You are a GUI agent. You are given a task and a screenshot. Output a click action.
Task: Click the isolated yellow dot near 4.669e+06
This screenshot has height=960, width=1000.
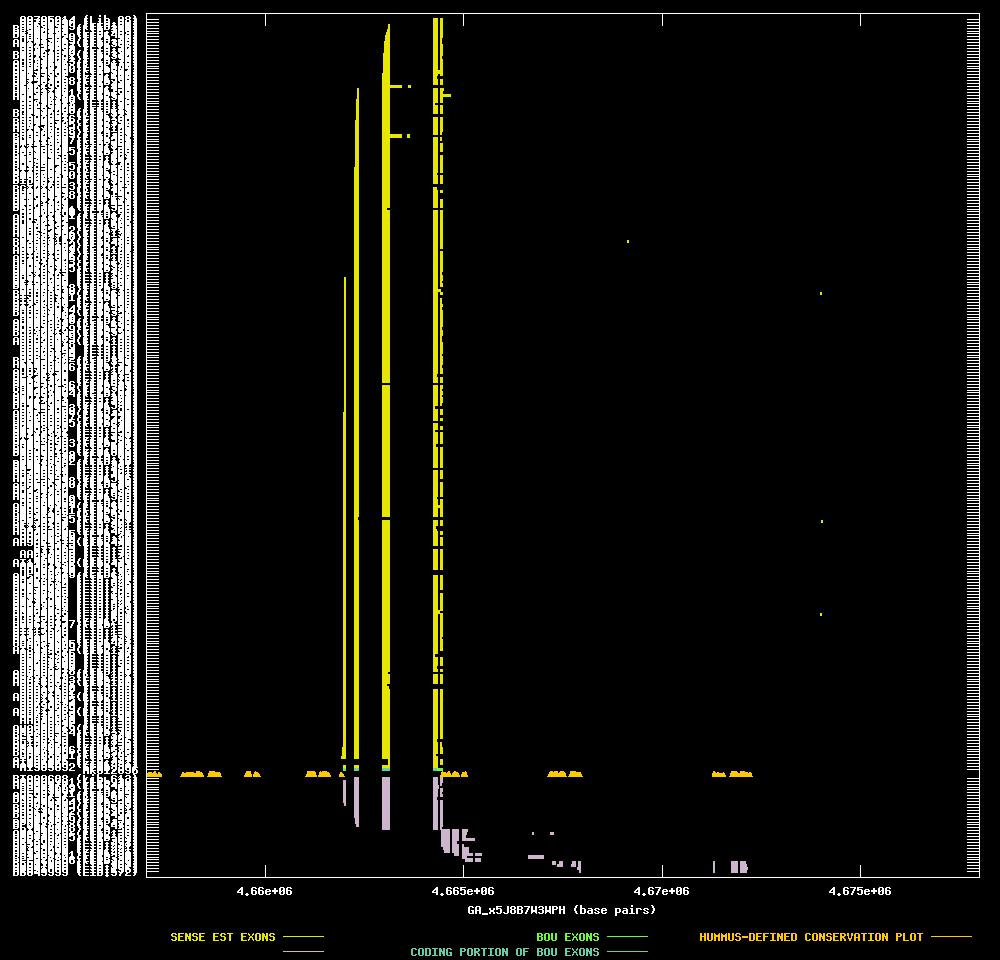click(x=628, y=242)
